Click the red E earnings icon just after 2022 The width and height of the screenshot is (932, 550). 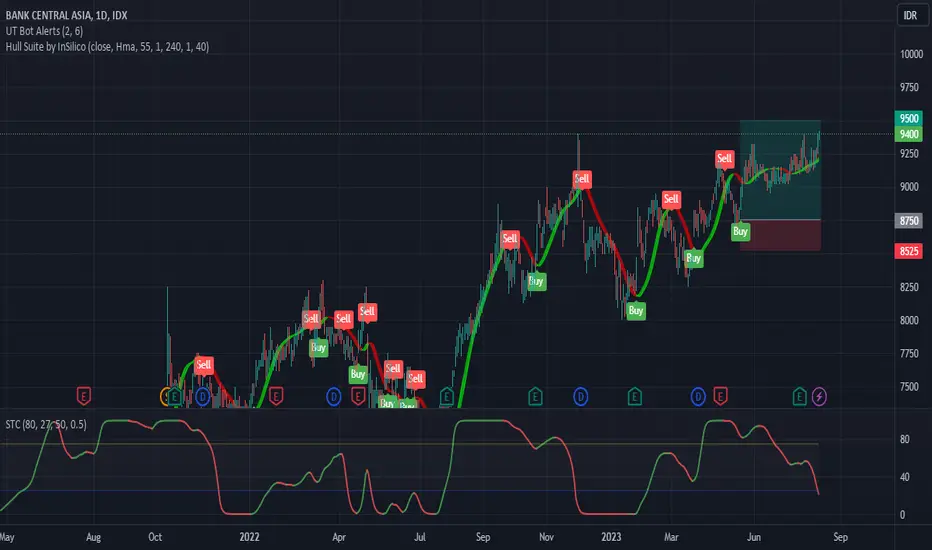coord(276,396)
